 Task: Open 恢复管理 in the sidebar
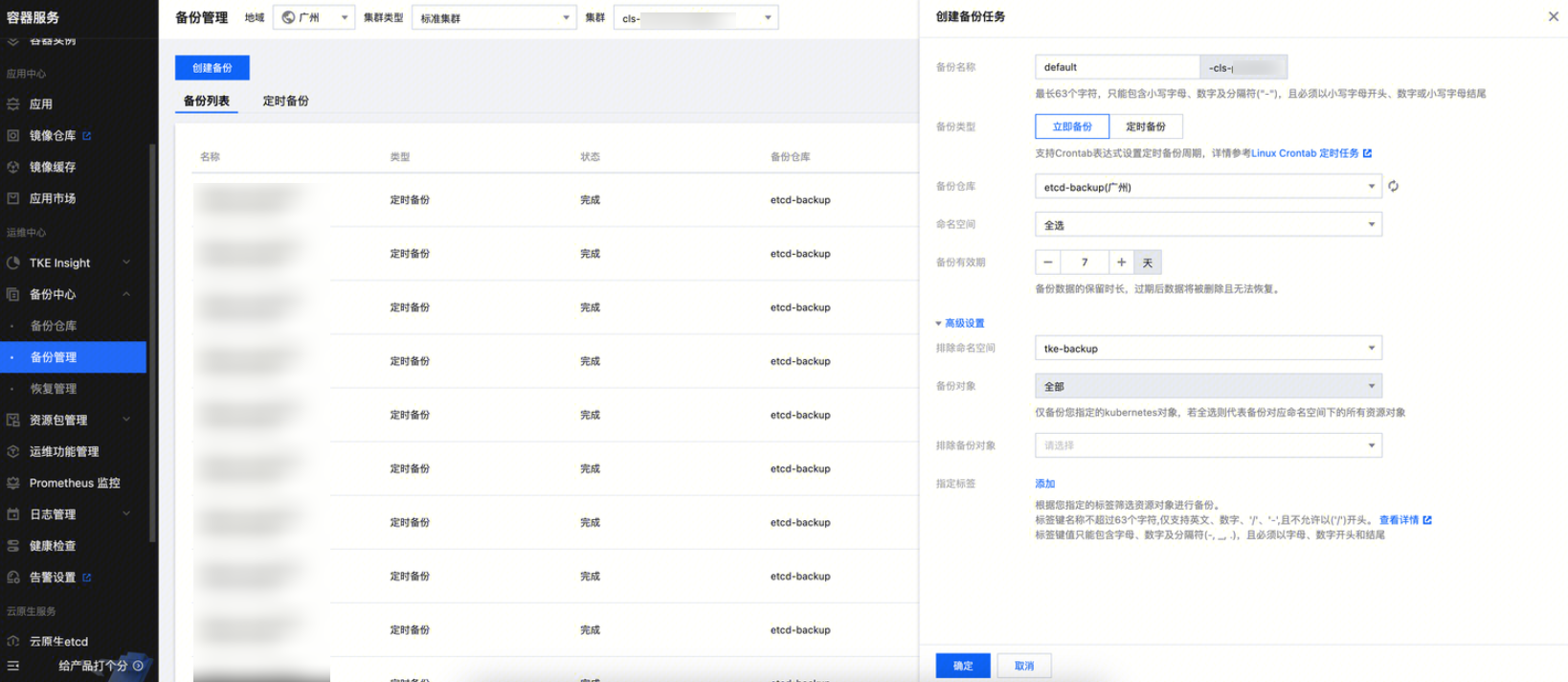coord(54,389)
